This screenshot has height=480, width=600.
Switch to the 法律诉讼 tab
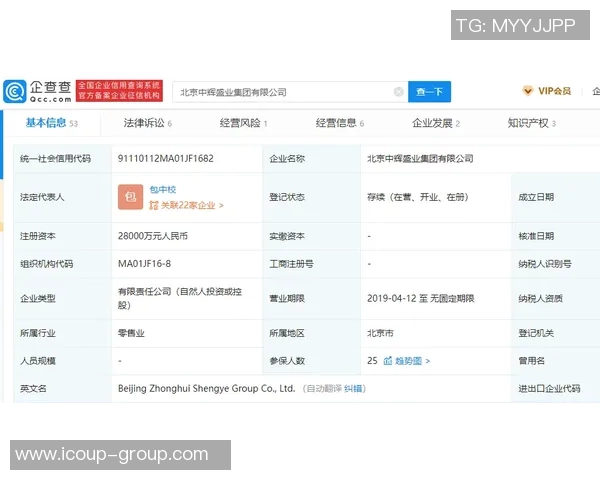click(148, 123)
